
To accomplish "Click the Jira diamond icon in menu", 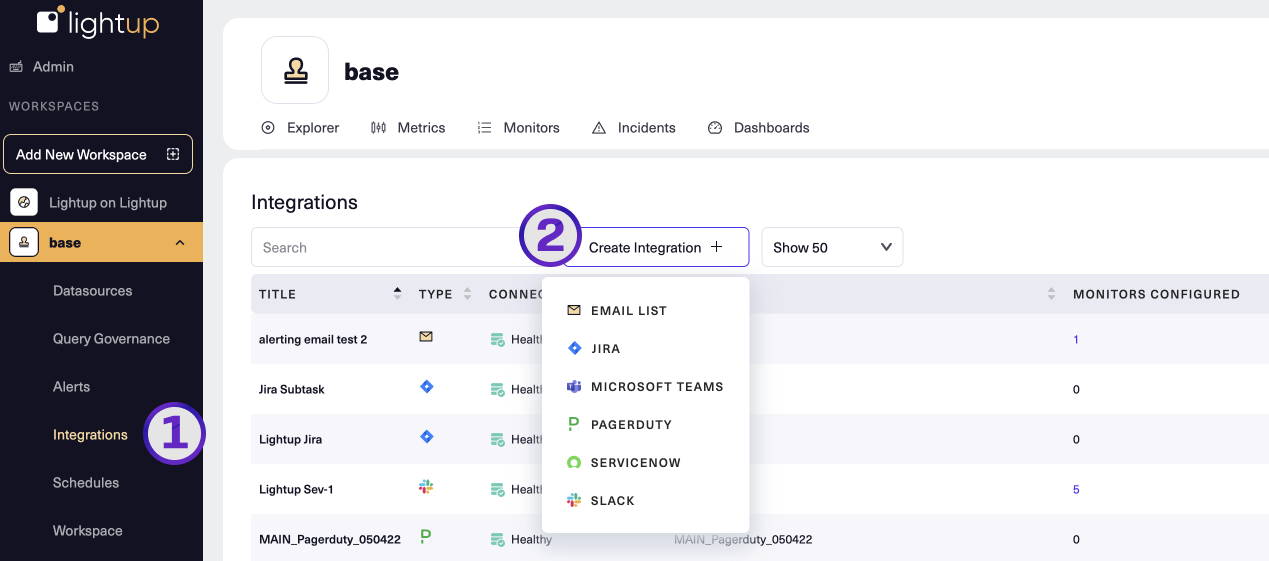I will click(574, 348).
